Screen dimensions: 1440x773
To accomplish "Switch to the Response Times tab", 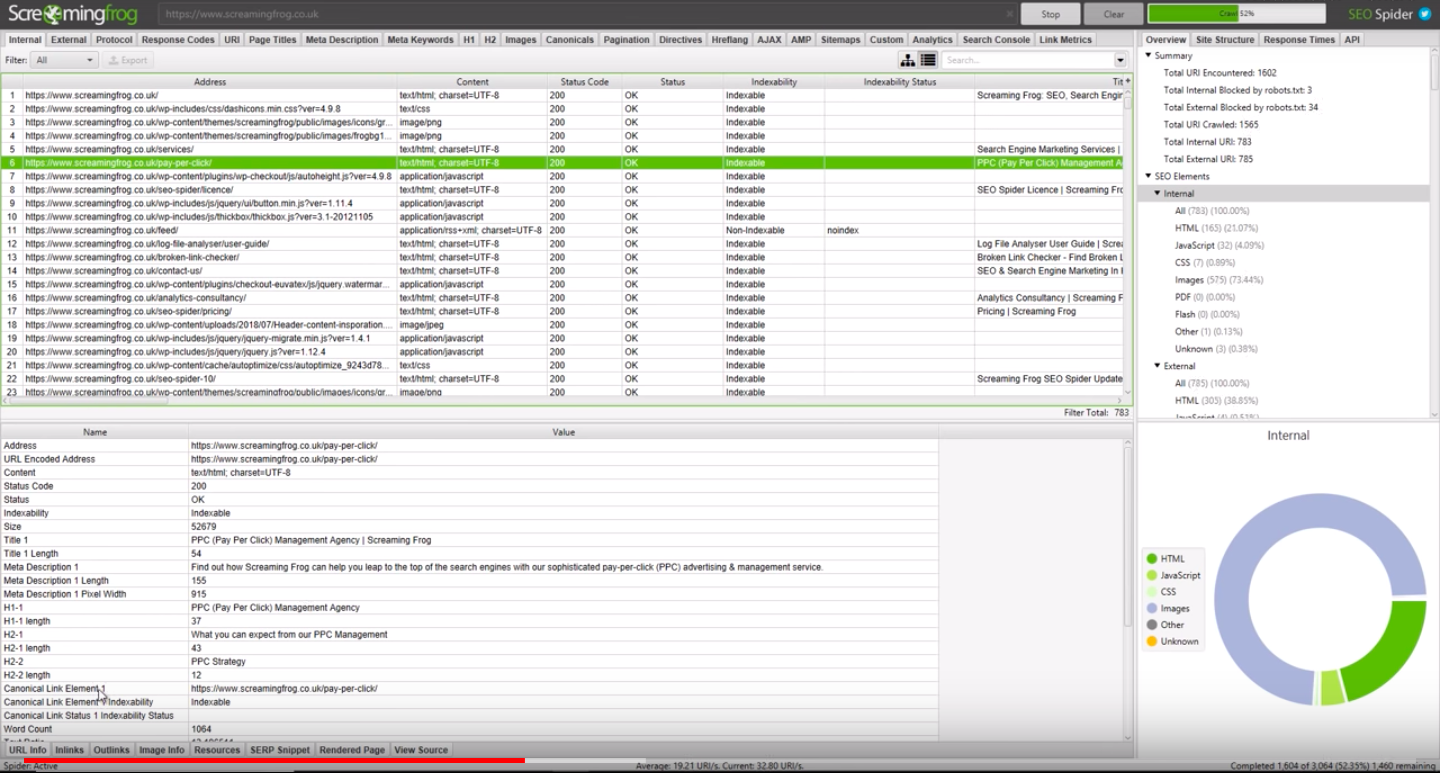I will (1299, 40).
